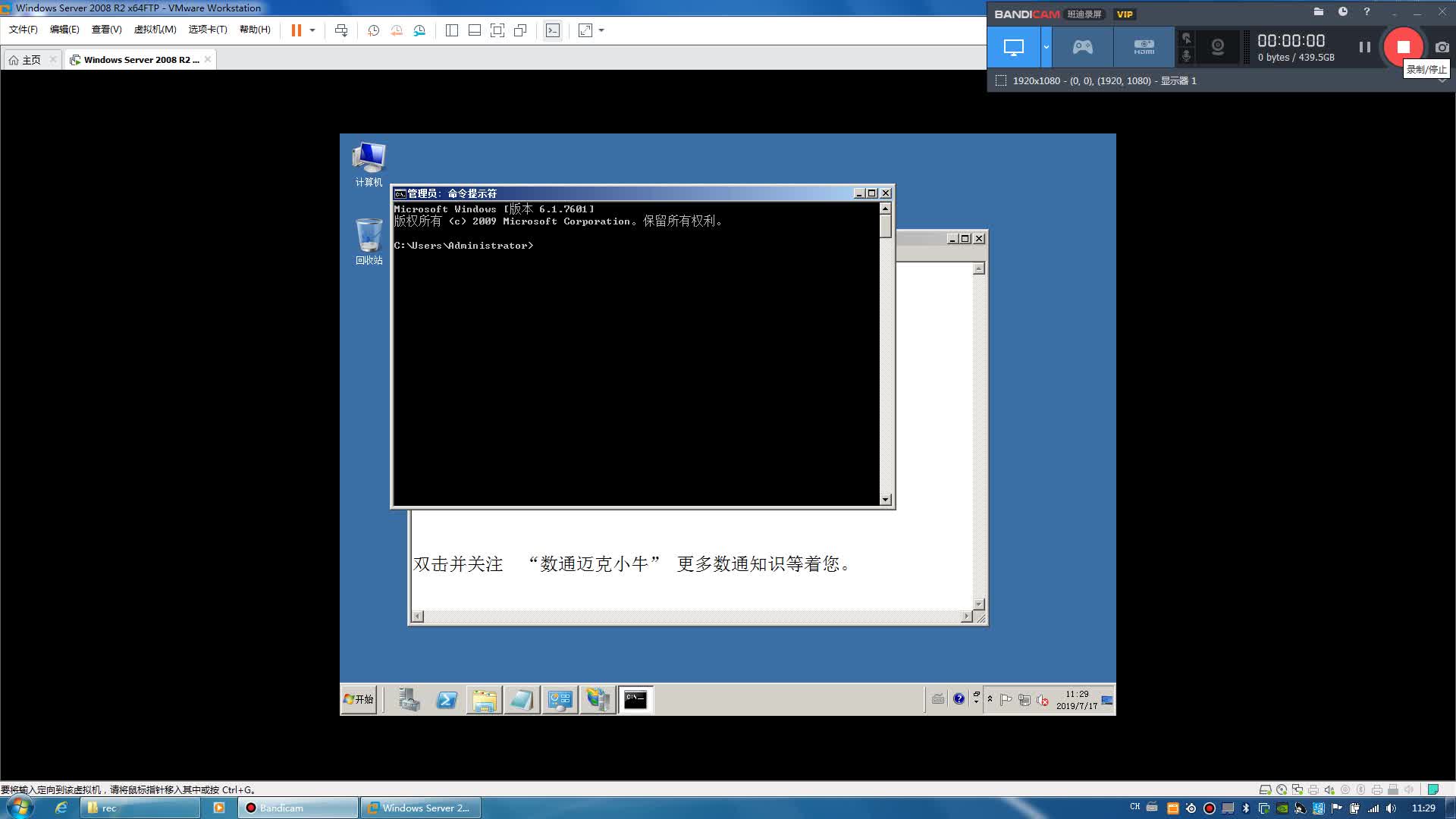Open the 选项卡(T) menu

[x=208, y=30]
